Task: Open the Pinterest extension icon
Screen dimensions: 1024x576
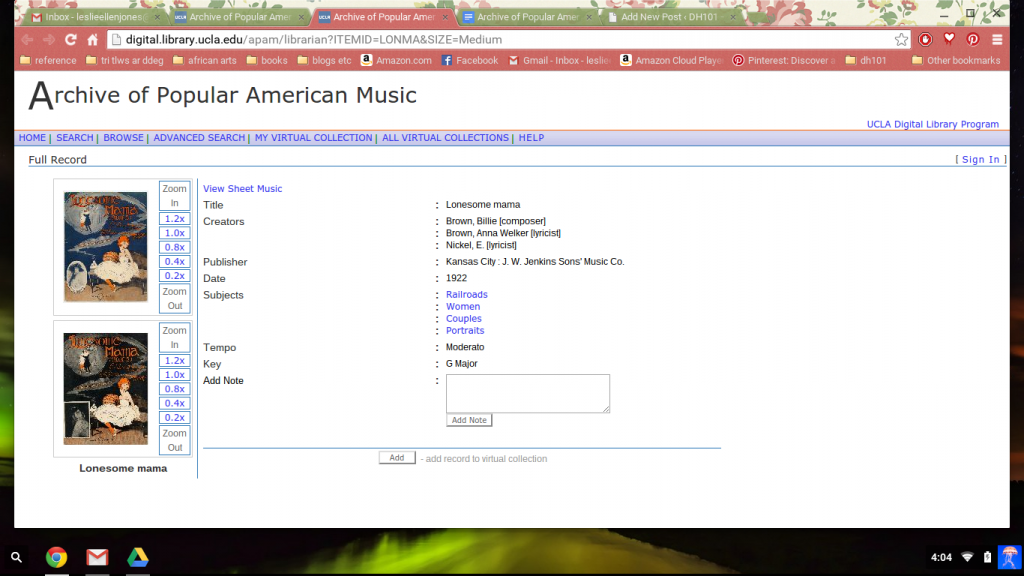Action: coord(972,39)
